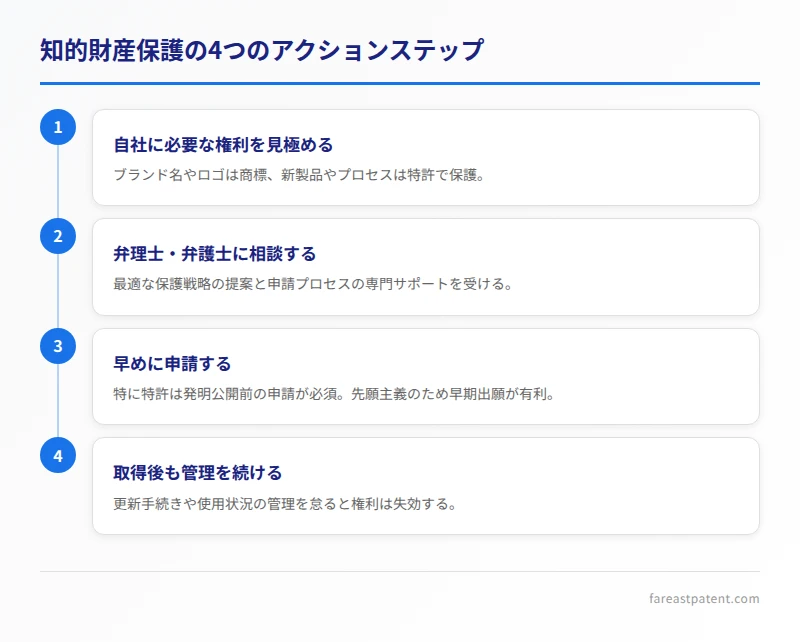Select the blue circle next to 自社に必要な権利を見極める
The height and width of the screenshot is (642, 800).
coord(59,127)
